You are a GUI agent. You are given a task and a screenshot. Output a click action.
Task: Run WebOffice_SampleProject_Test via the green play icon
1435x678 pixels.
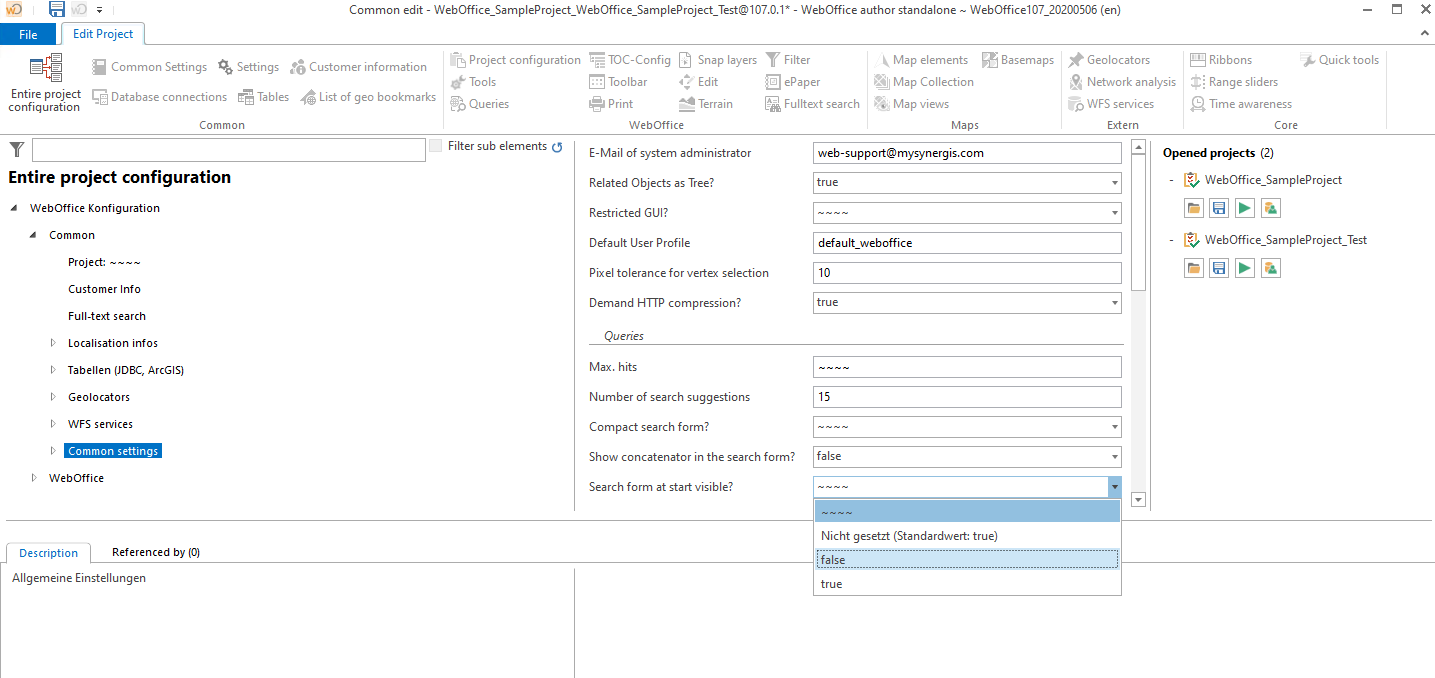tap(1243, 267)
